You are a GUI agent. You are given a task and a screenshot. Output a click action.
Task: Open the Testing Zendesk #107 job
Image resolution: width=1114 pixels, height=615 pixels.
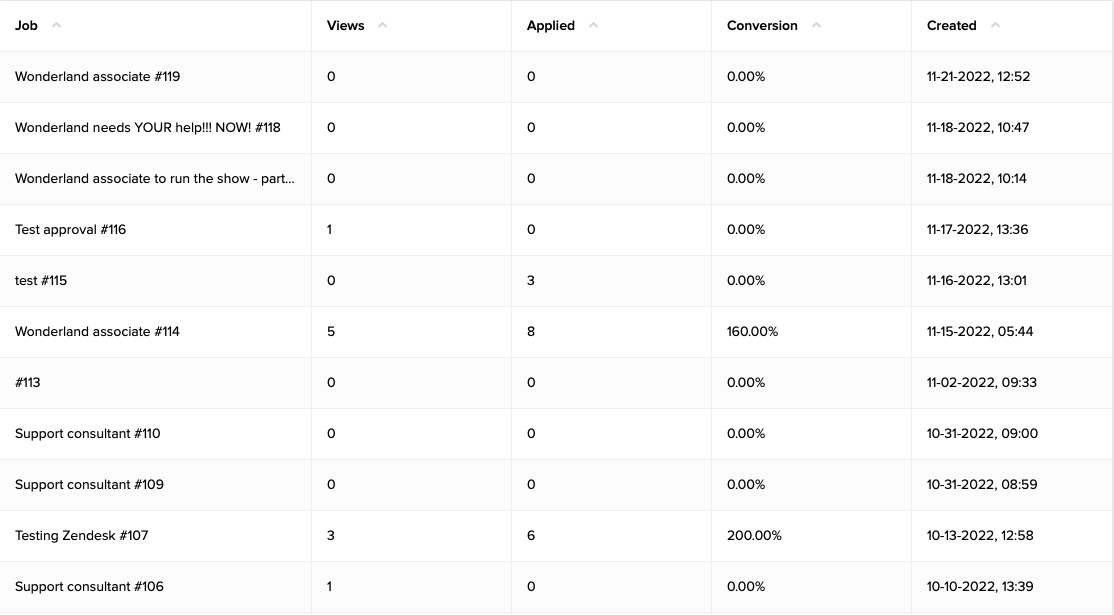pos(81,535)
